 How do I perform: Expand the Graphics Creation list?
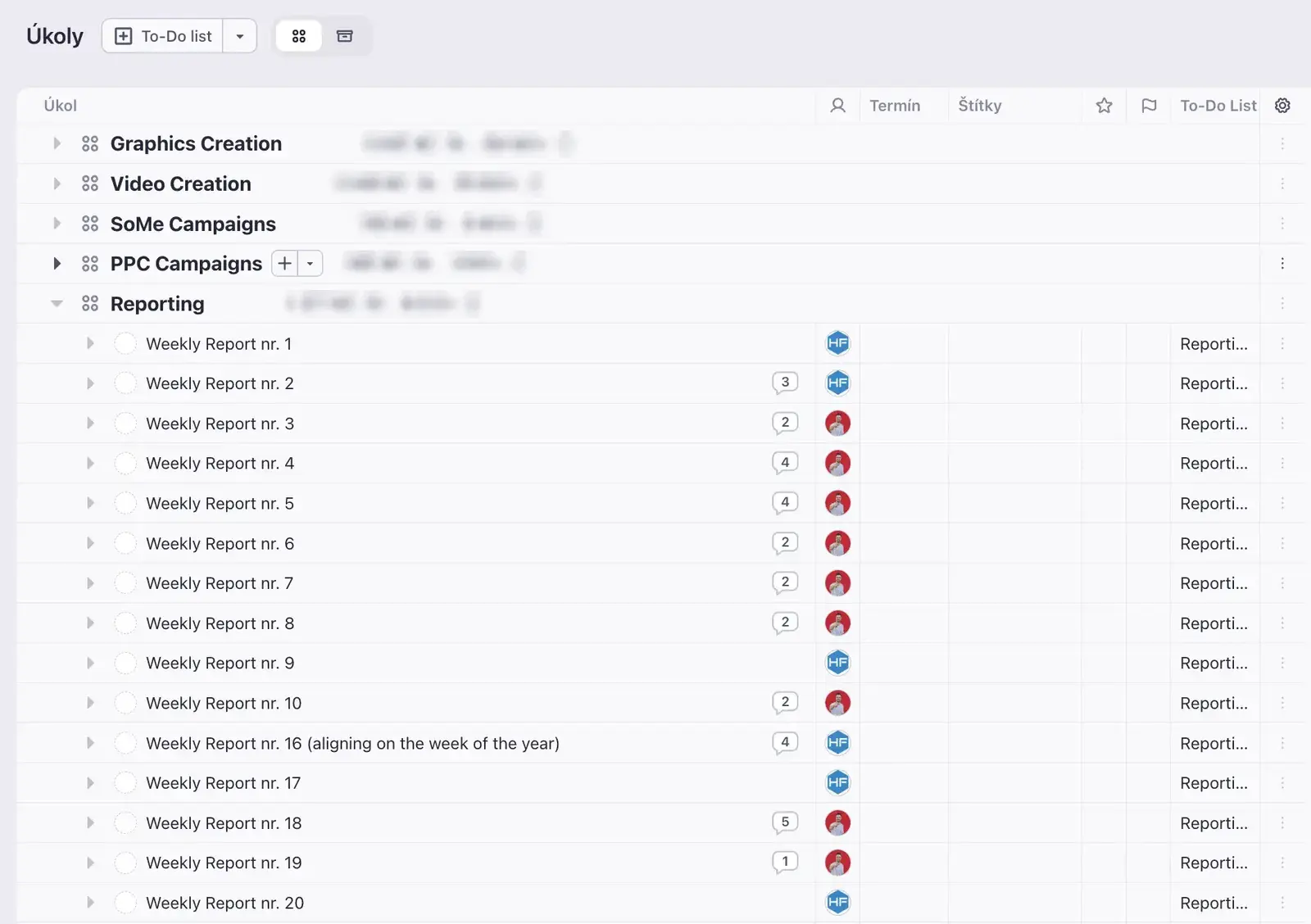point(57,143)
